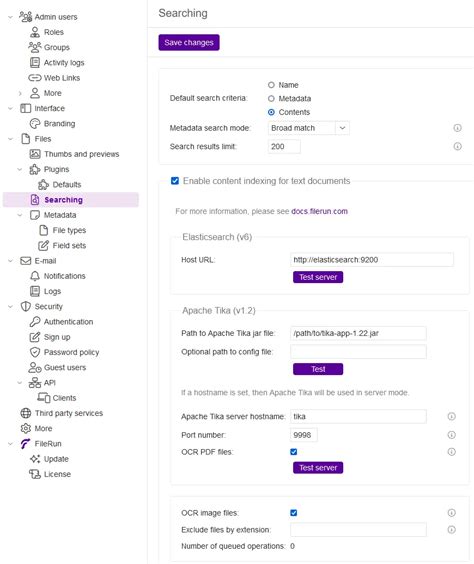Click the Password policy shield icon
Image resolution: width=474 pixels, height=564 pixels.
point(35,352)
